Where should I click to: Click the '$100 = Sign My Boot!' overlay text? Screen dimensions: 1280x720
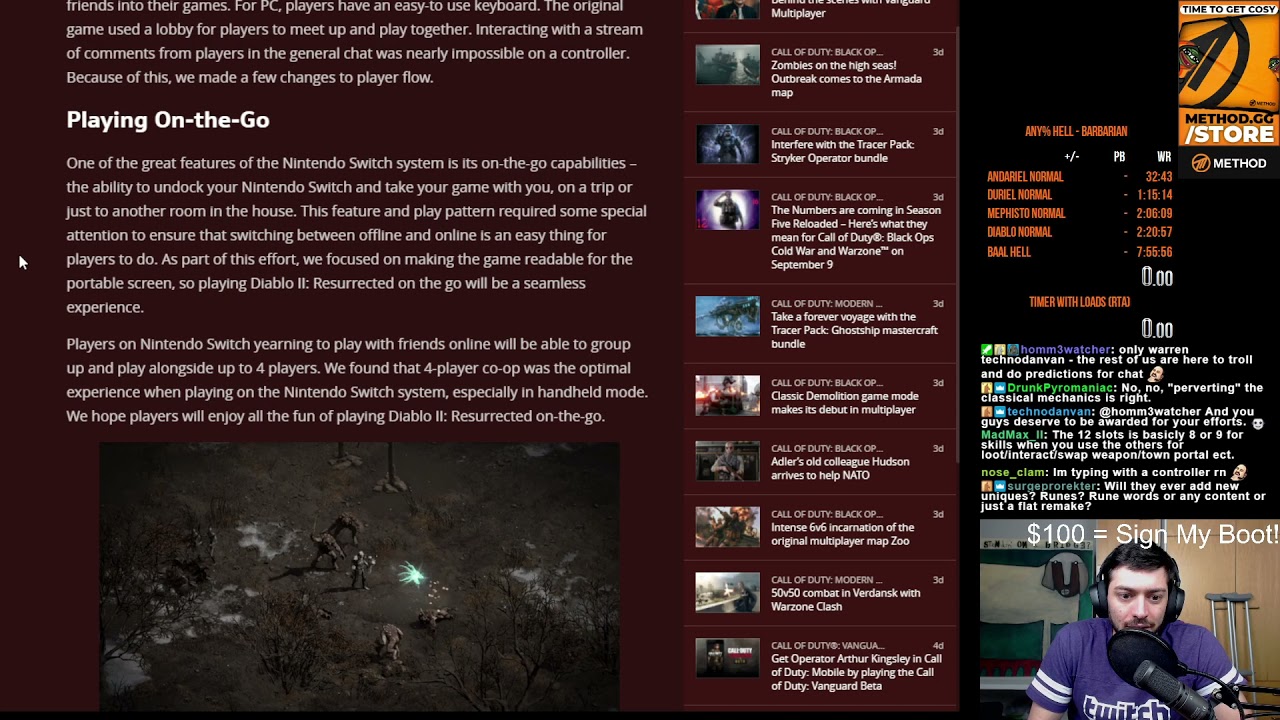click(x=1152, y=535)
